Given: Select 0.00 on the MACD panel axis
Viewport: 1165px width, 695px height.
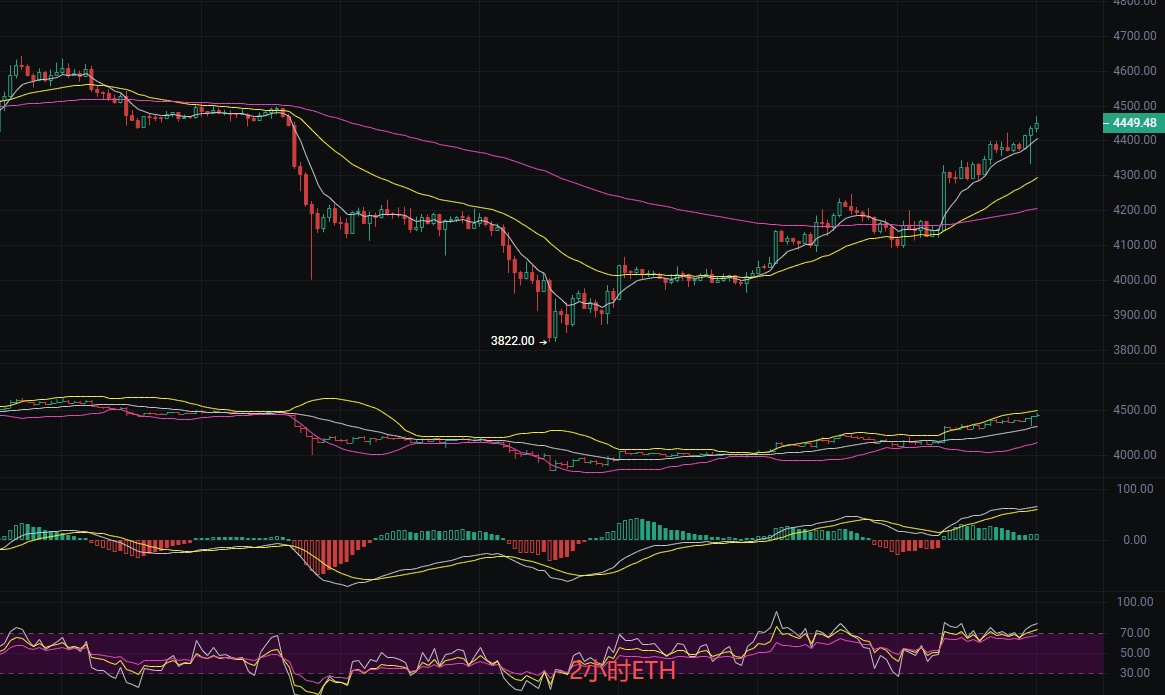Looking at the screenshot, I should (1135, 540).
